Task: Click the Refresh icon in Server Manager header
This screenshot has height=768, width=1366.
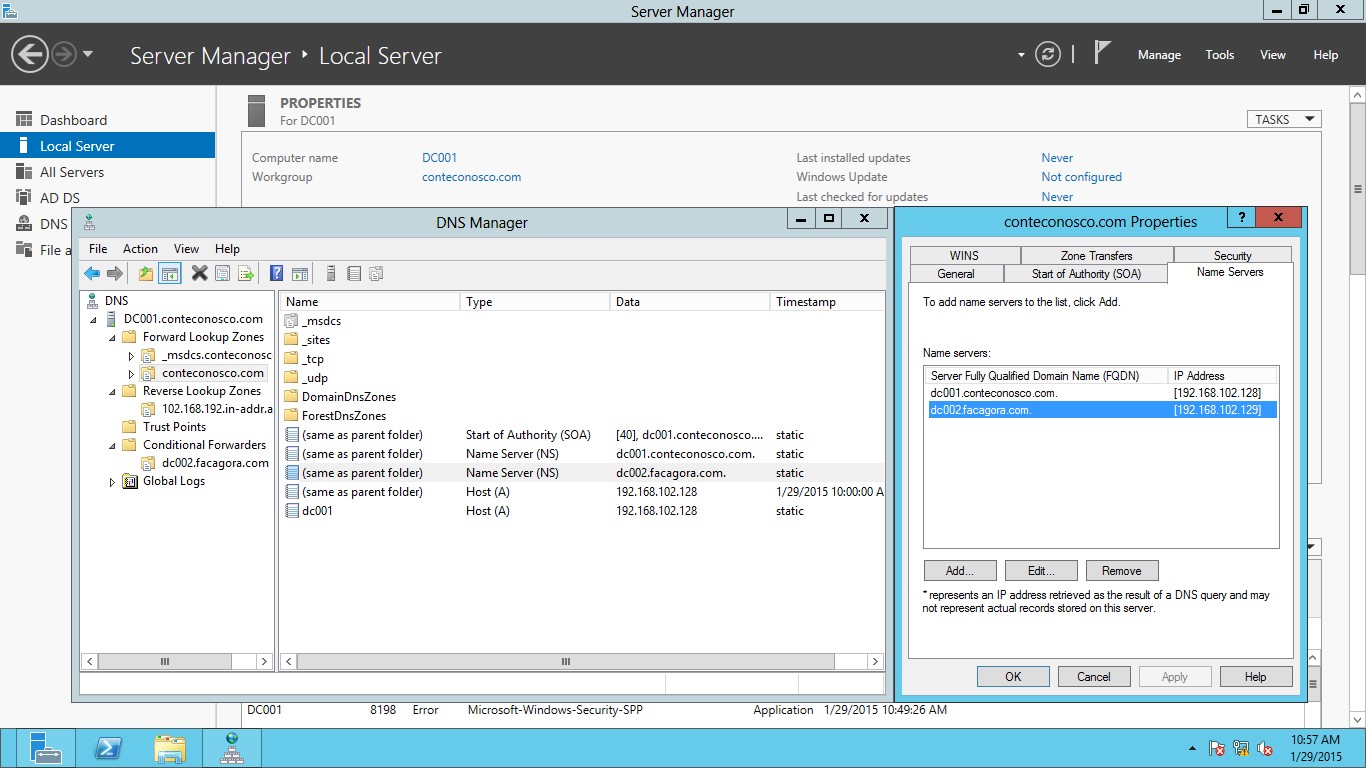Action: [x=1047, y=55]
